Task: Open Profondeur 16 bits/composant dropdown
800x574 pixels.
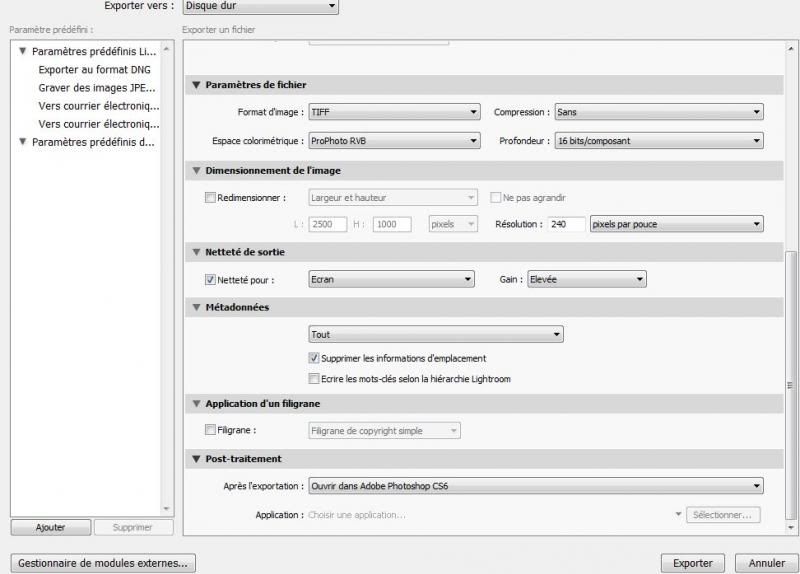Action: (x=659, y=141)
